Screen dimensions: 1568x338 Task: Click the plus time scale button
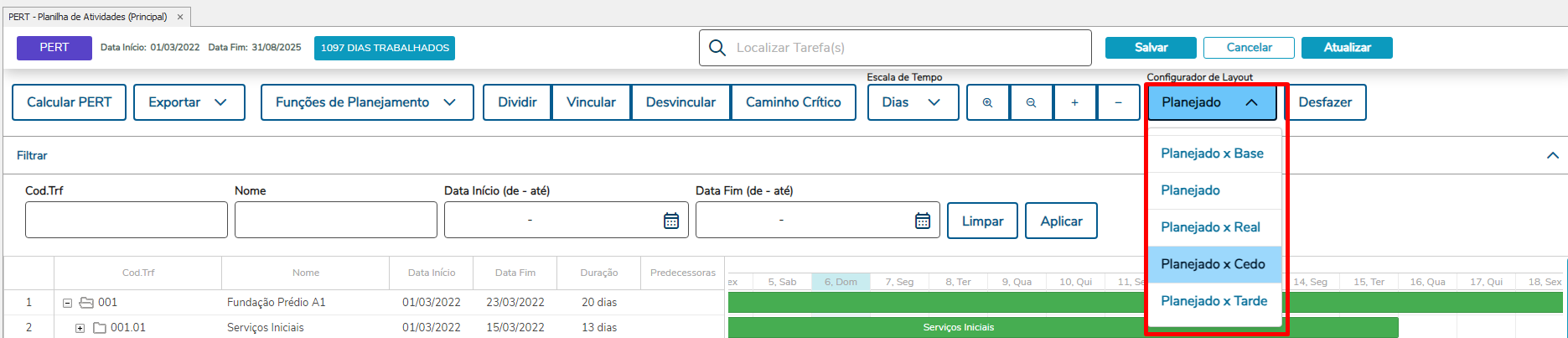point(1074,102)
